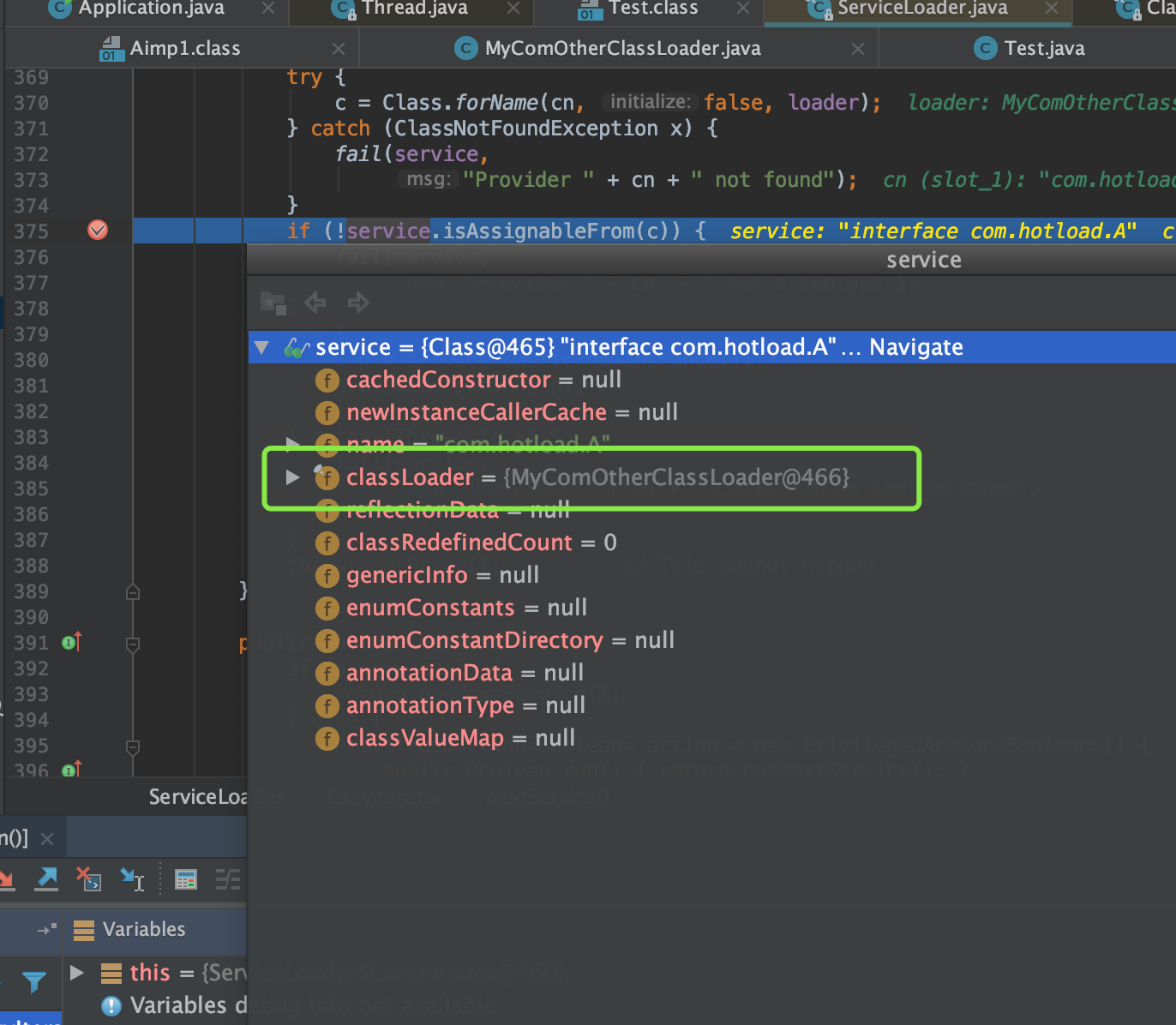Expand the name field in the popup
1176x1025 pixels.
[x=292, y=445]
